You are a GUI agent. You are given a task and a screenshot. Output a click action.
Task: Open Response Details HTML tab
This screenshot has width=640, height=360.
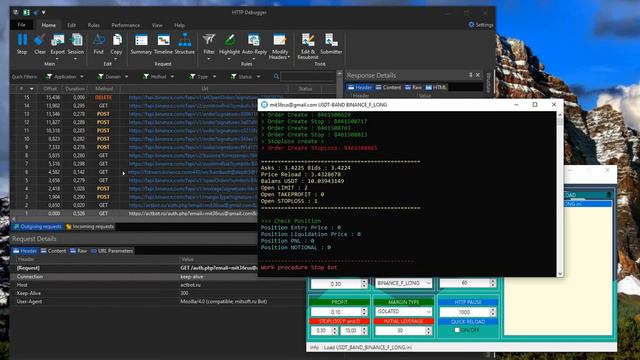tap(436, 87)
